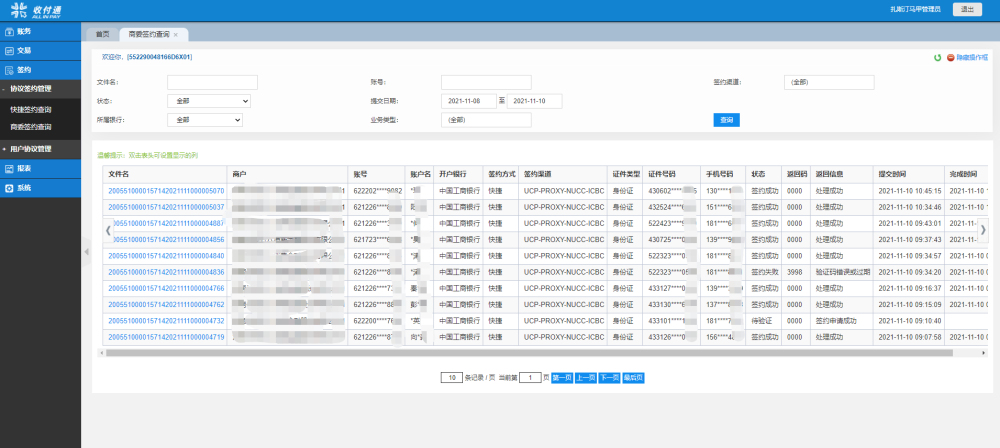
Task: Click the 返回信息 column header
Action: point(841,174)
